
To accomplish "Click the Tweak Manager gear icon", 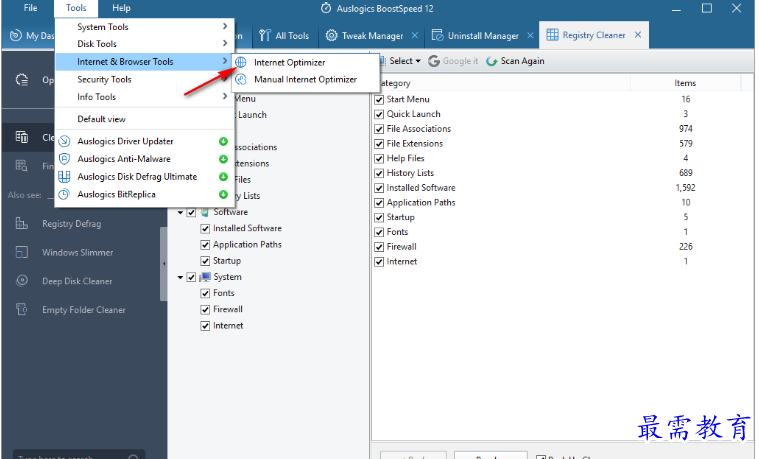I will pyautogui.click(x=331, y=35).
